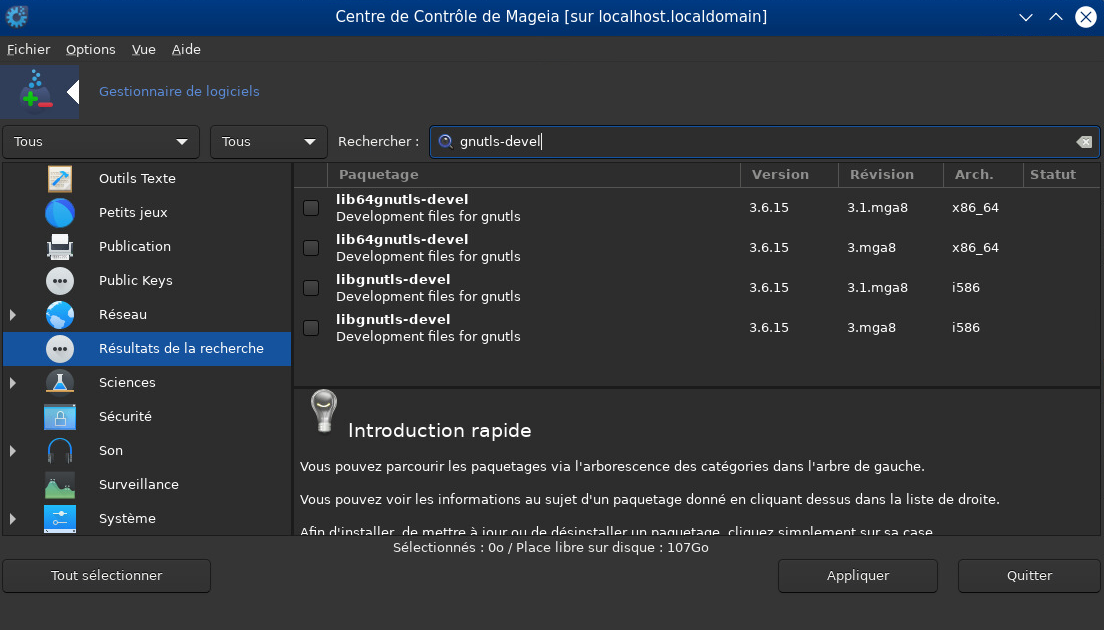
Task: Click the Publication printer icon
Action: coord(60,246)
